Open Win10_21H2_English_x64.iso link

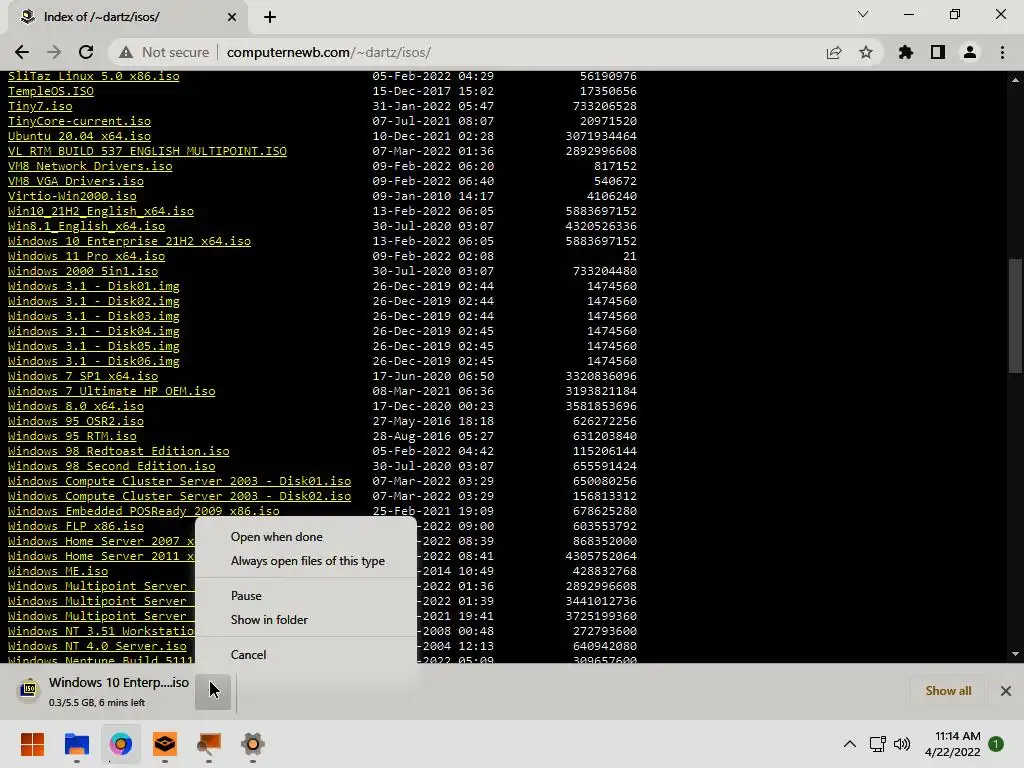(101, 212)
